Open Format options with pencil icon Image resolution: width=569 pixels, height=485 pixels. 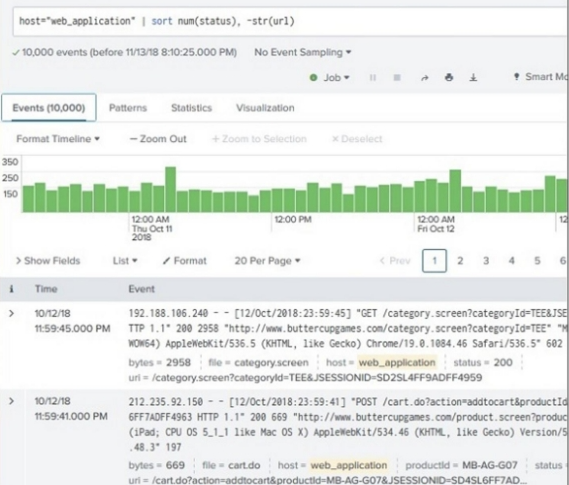point(184,261)
